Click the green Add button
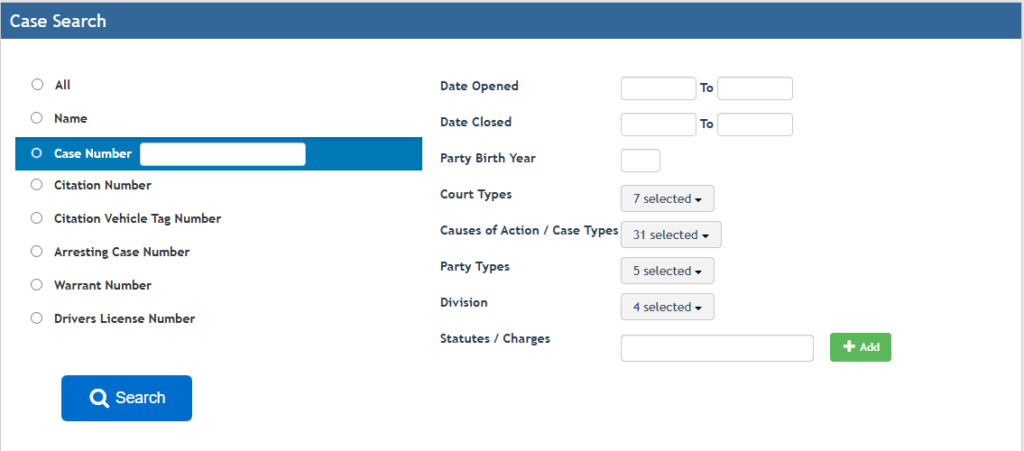This screenshot has height=451, width=1024. coord(860,347)
